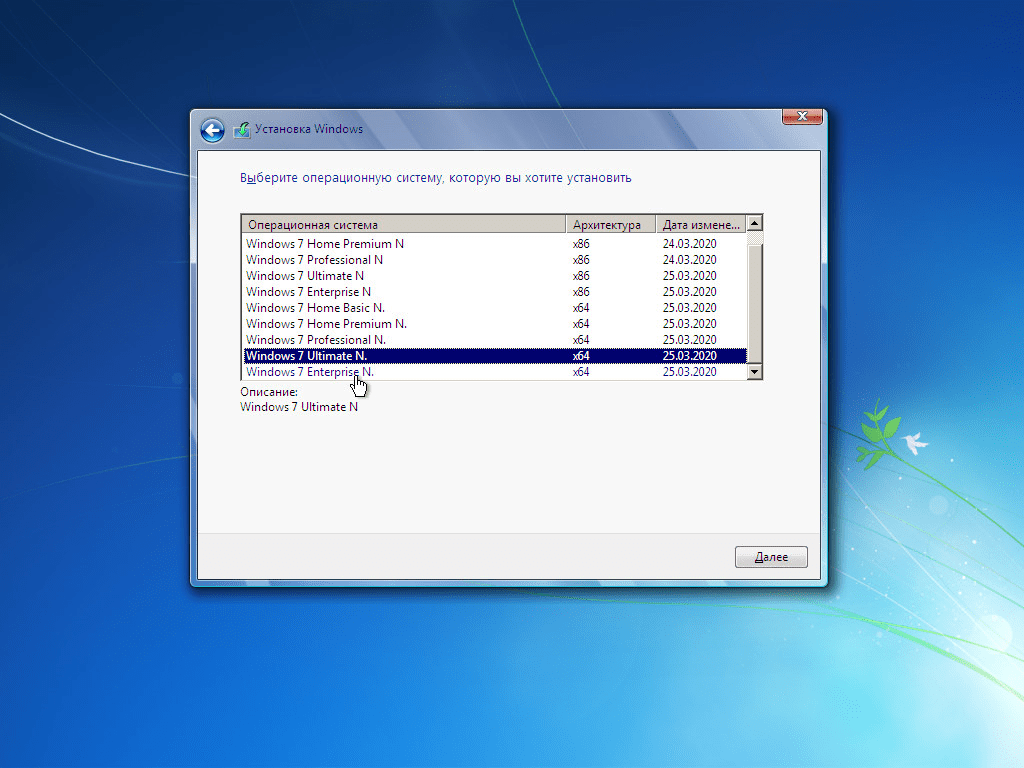Sort by Архитектура column header
1024x768 pixels.
click(x=611, y=224)
